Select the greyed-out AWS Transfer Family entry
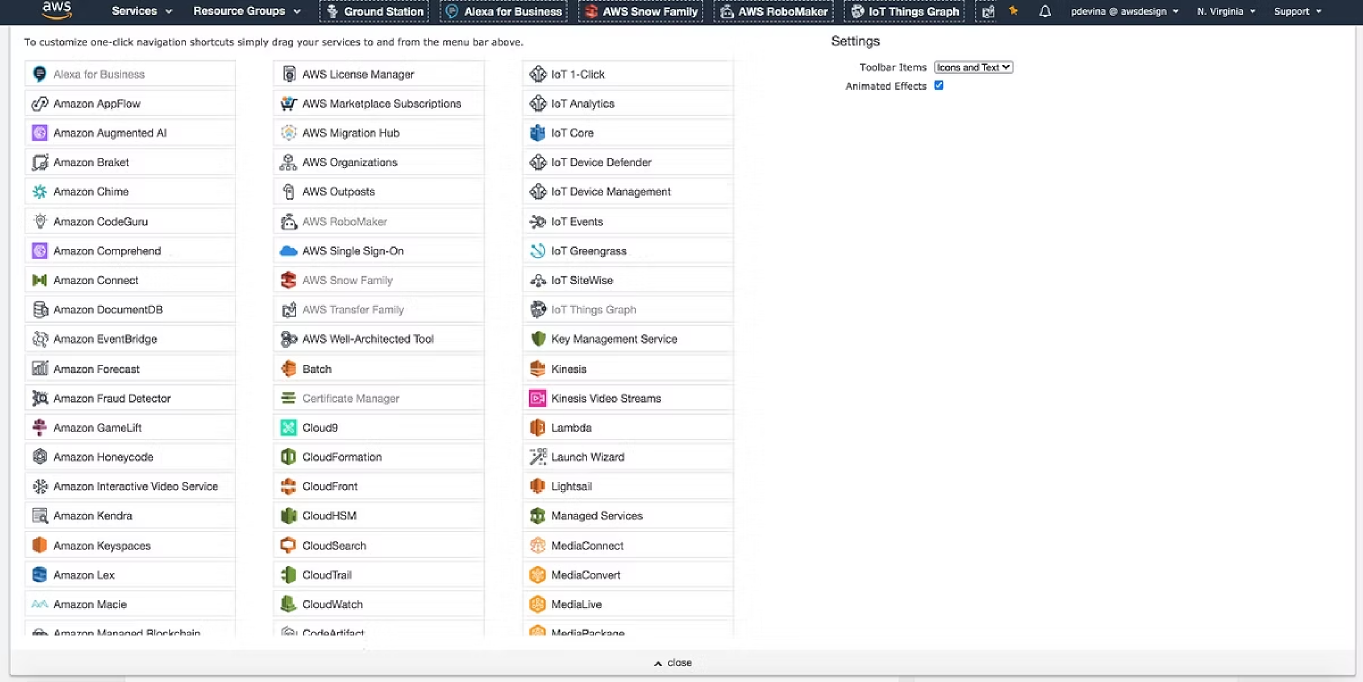Viewport: 1363px width, 682px height. point(379,310)
